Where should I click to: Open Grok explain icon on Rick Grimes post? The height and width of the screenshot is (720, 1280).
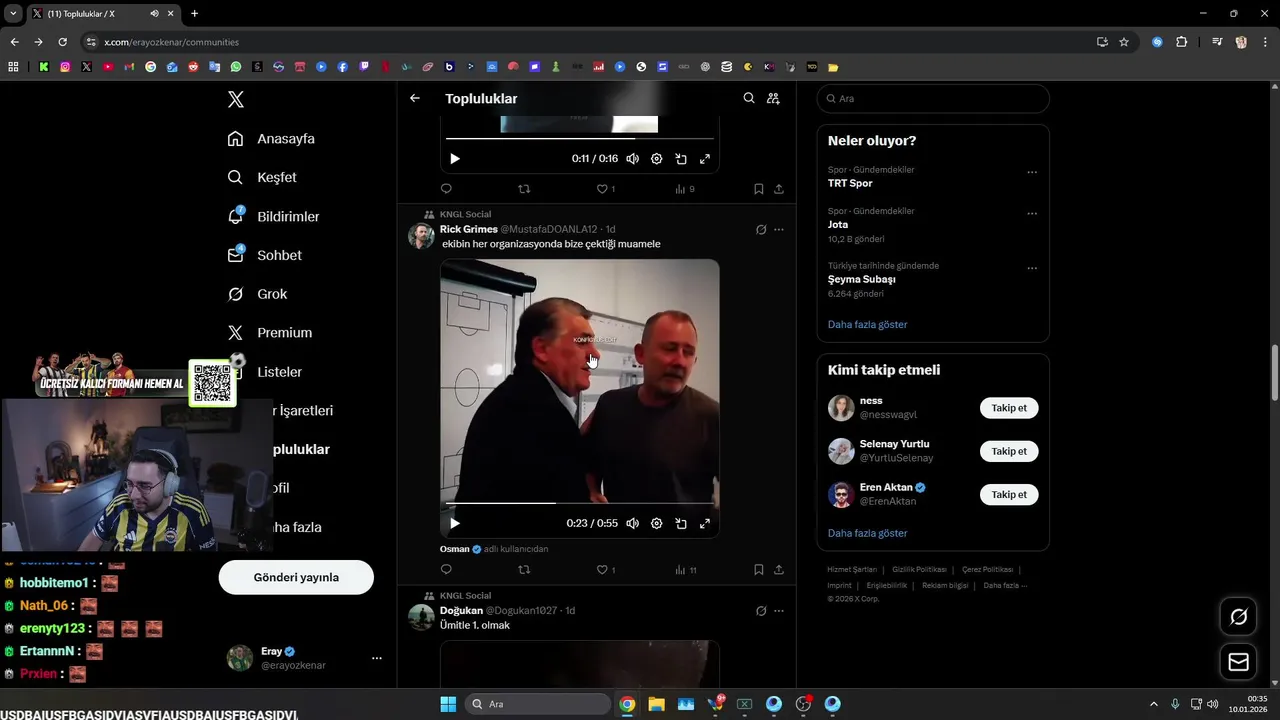pos(761,229)
